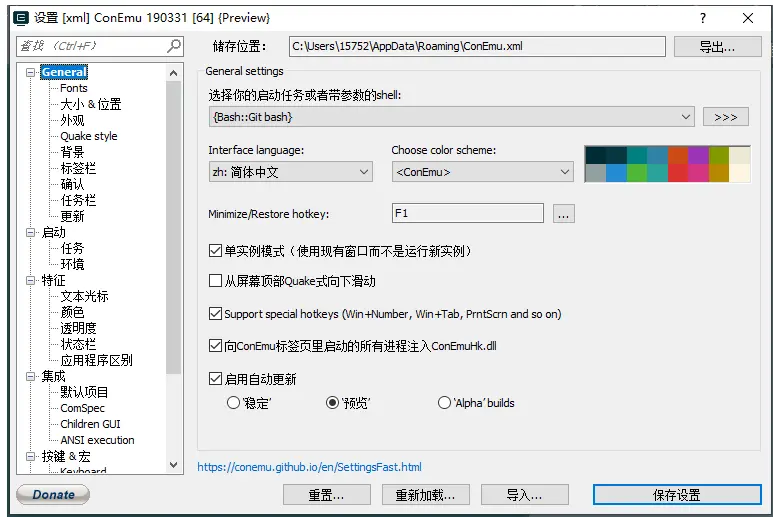Open the 更新 settings page

(72, 216)
